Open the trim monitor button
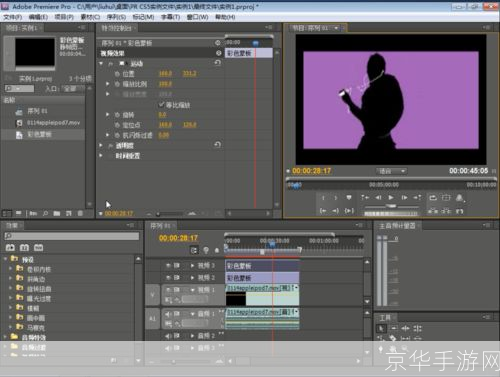This screenshot has width=500, height=377. [x=459, y=211]
